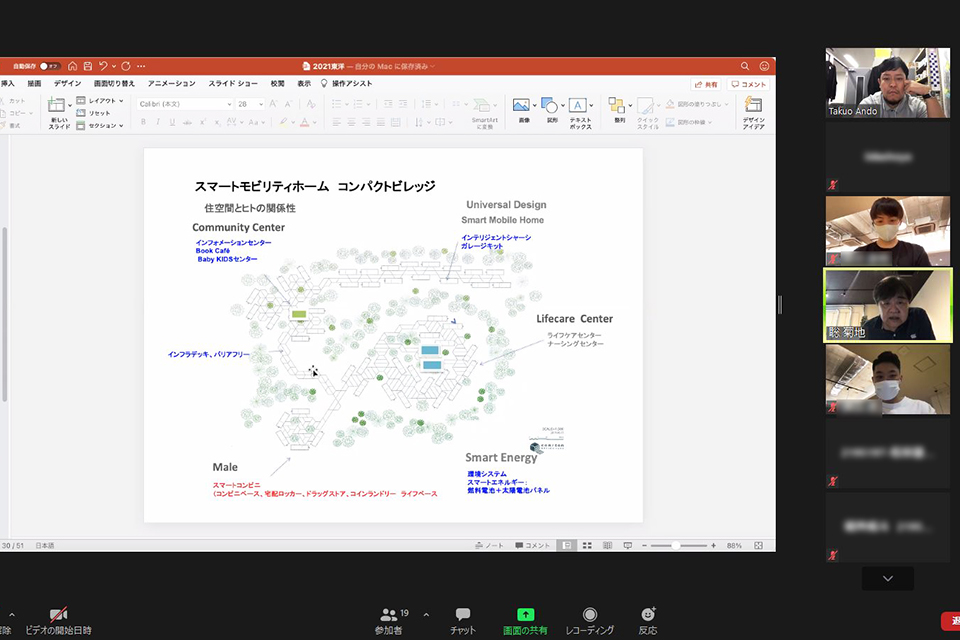This screenshot has height=640, width=960.
Task: Open Zoom チャット (Chat) panel
Action: point(463,620)
